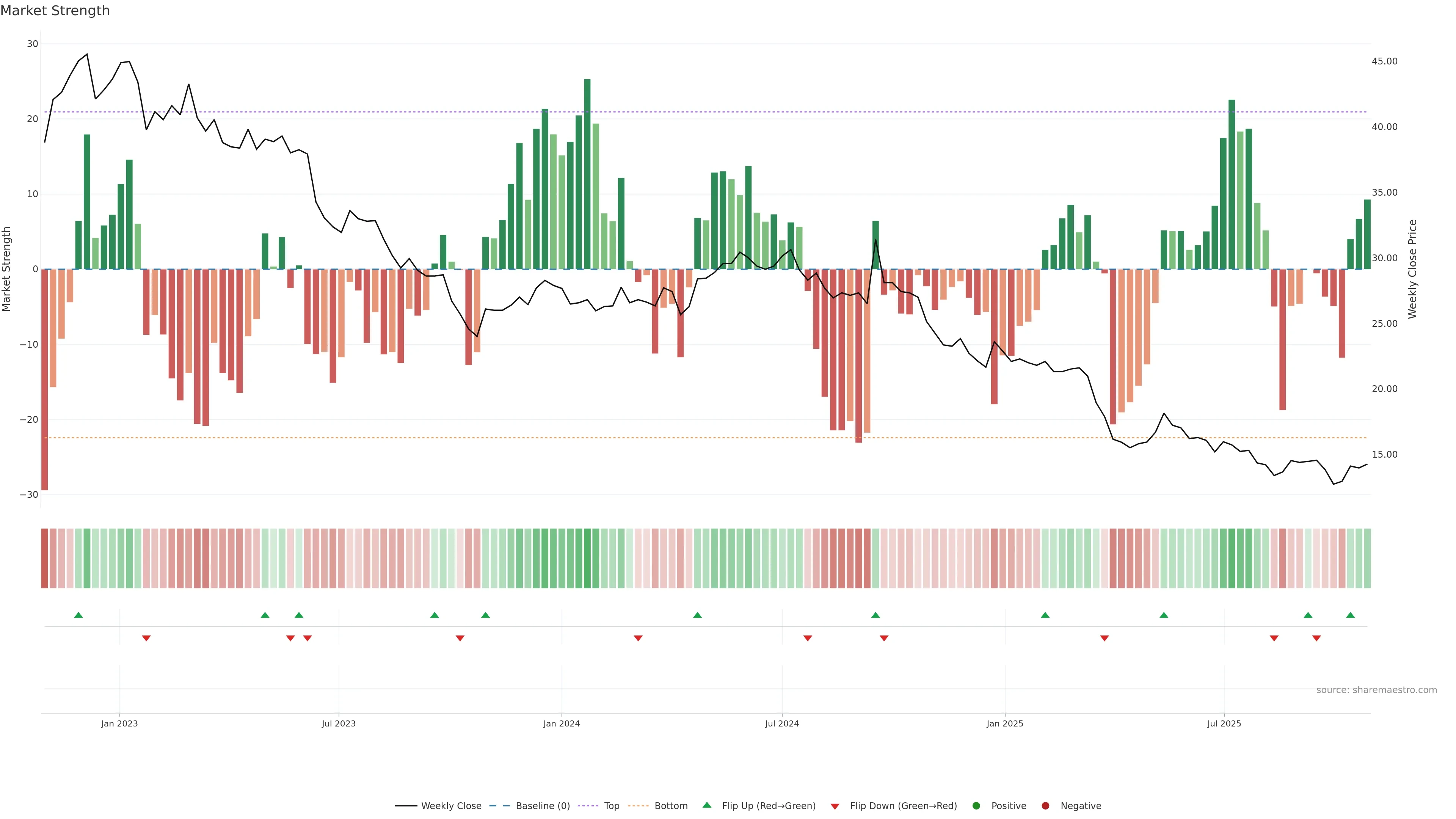Click the Market Strength chart title
The image size is (1456, 819).
[x=55, y=11]
